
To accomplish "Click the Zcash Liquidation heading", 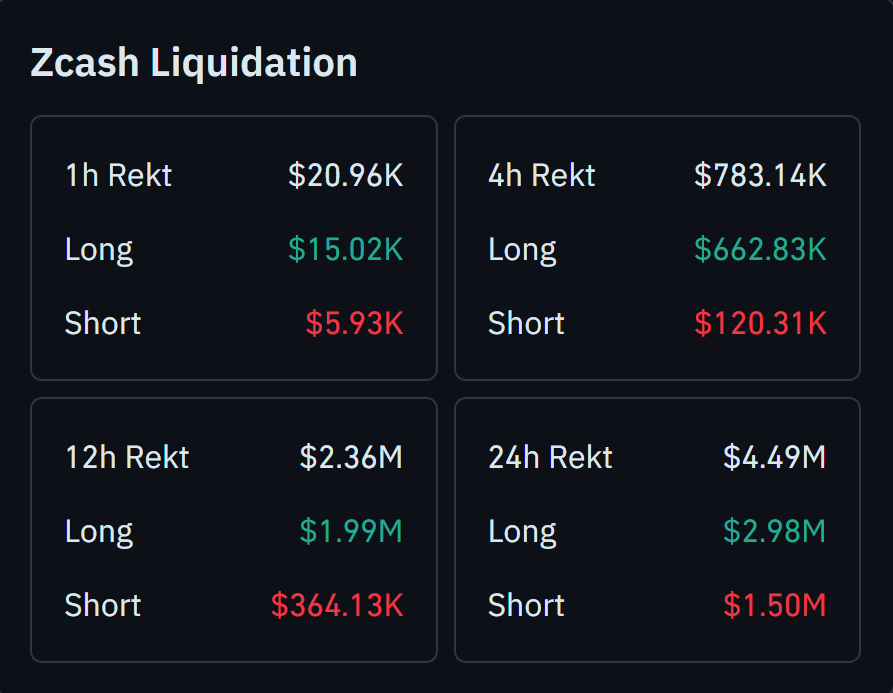I will (x=194, y=62).
